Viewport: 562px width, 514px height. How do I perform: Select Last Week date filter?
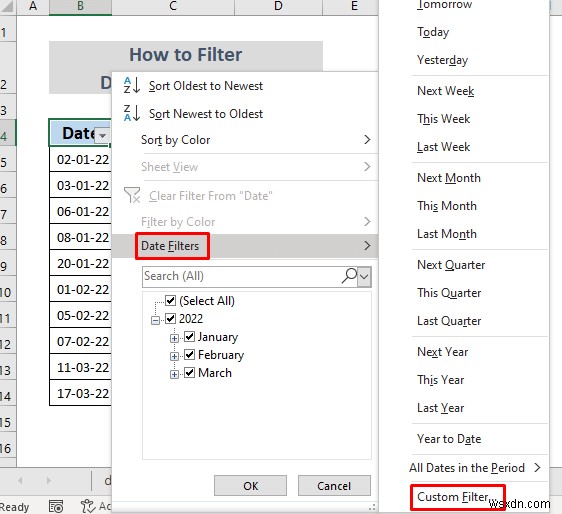[444, 147]
